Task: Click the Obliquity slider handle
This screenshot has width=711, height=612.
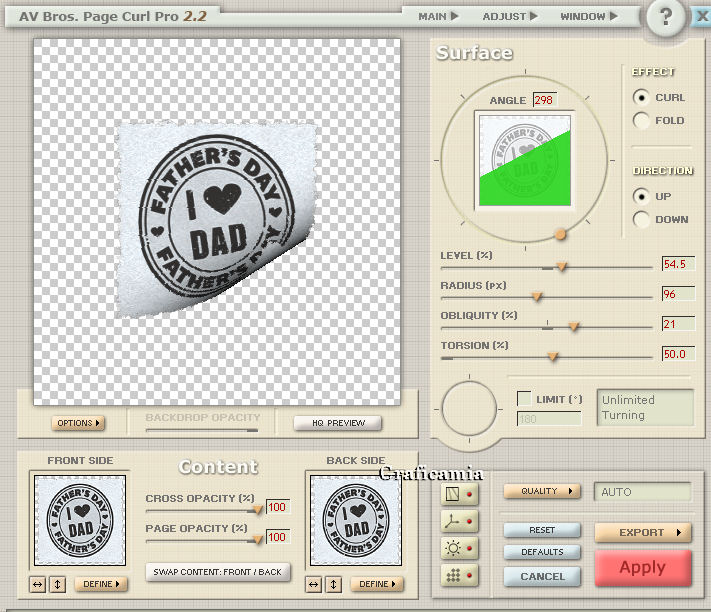Action: (x=574, y=326)
